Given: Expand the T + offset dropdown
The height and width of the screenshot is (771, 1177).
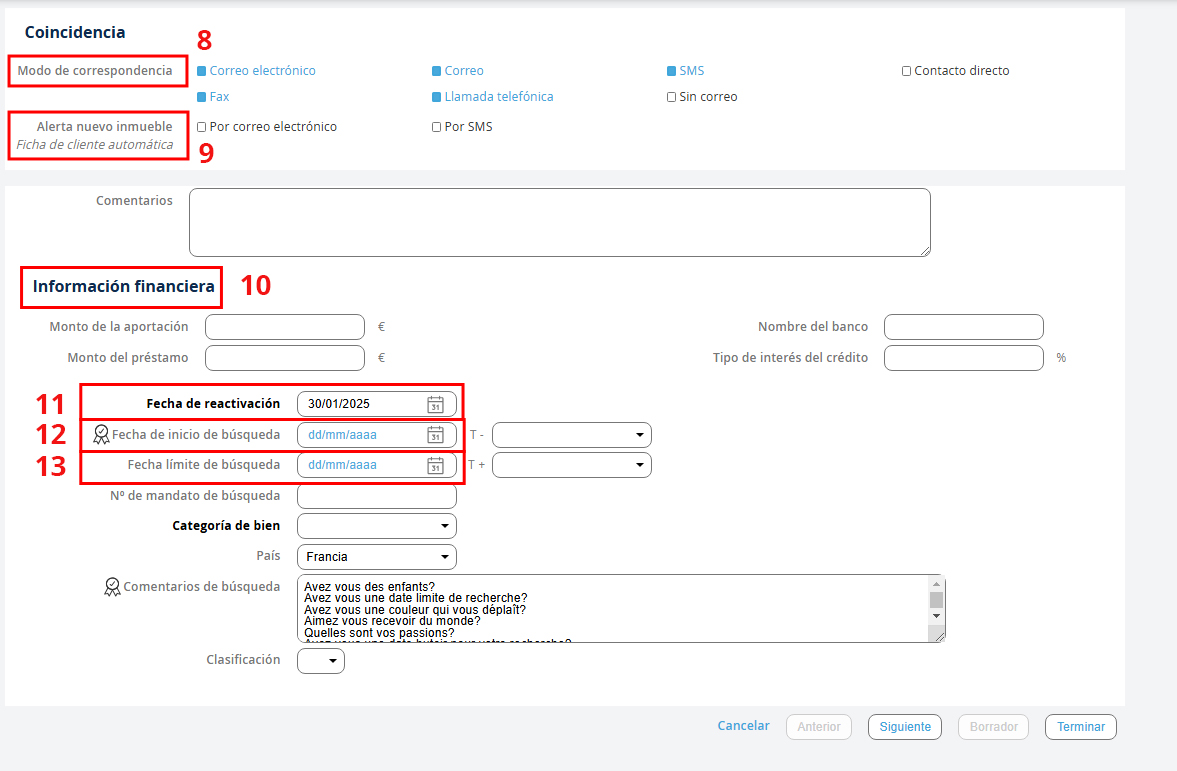Looking at the screenshot, I should click(571, 465).
